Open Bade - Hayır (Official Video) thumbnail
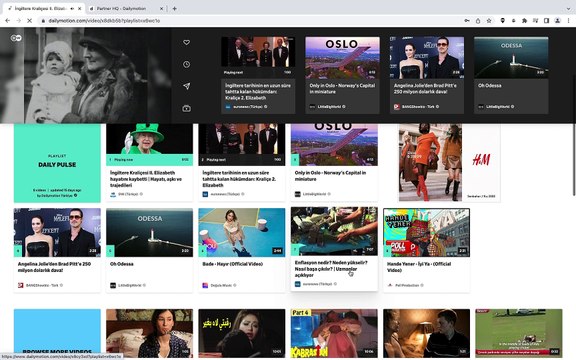Image resolution: width=576 pixels, height=360 pixels. click(242, 232)
